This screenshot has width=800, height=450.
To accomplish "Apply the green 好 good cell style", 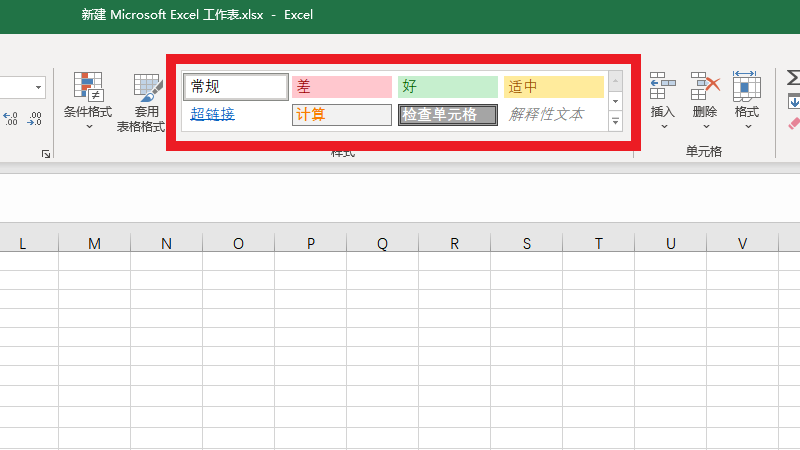I will pos(447,87).
